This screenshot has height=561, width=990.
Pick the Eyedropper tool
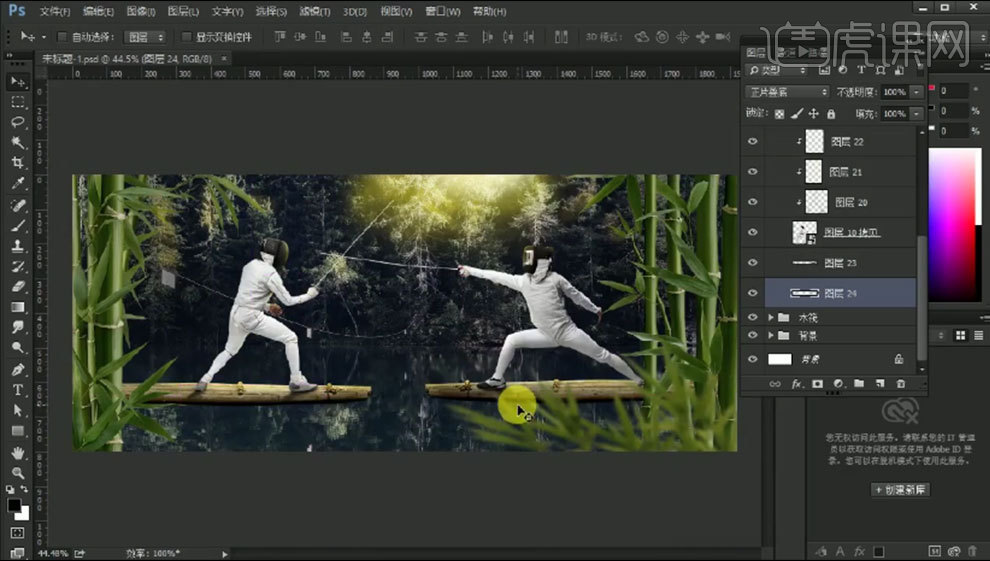pyautogui.click(x=18, y=184)
